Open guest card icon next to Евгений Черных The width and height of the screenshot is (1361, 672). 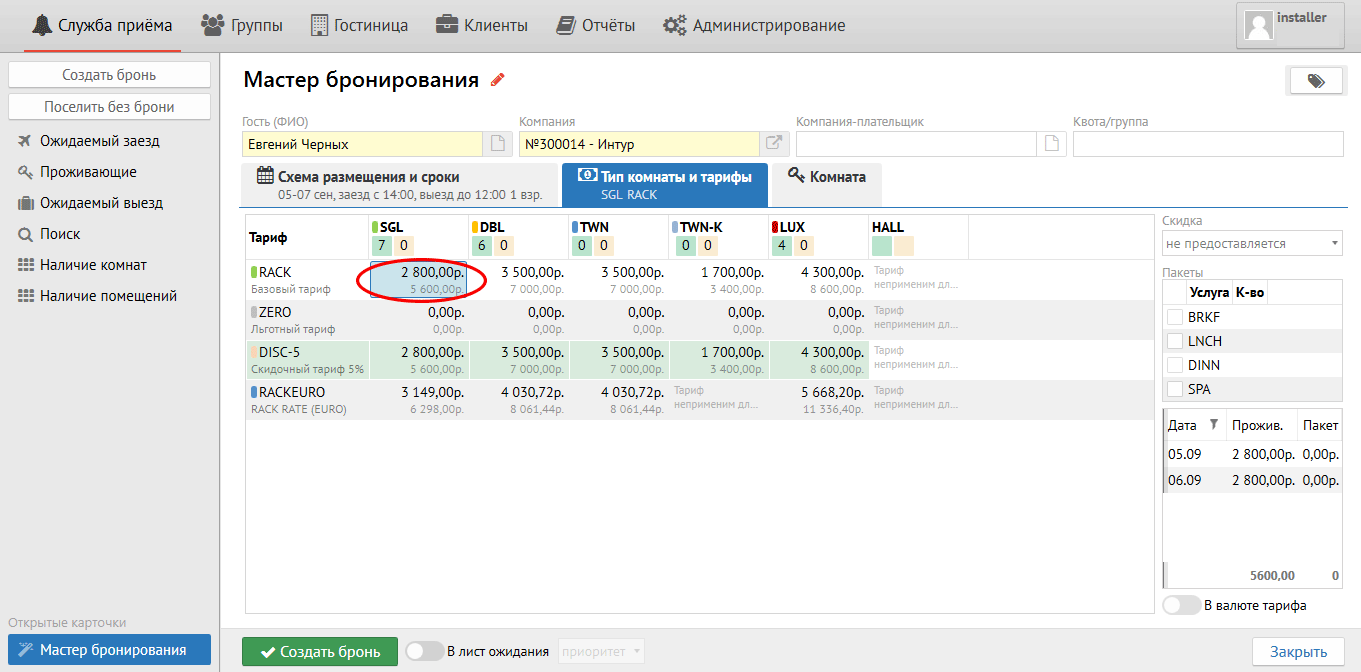tap(498, 144)
